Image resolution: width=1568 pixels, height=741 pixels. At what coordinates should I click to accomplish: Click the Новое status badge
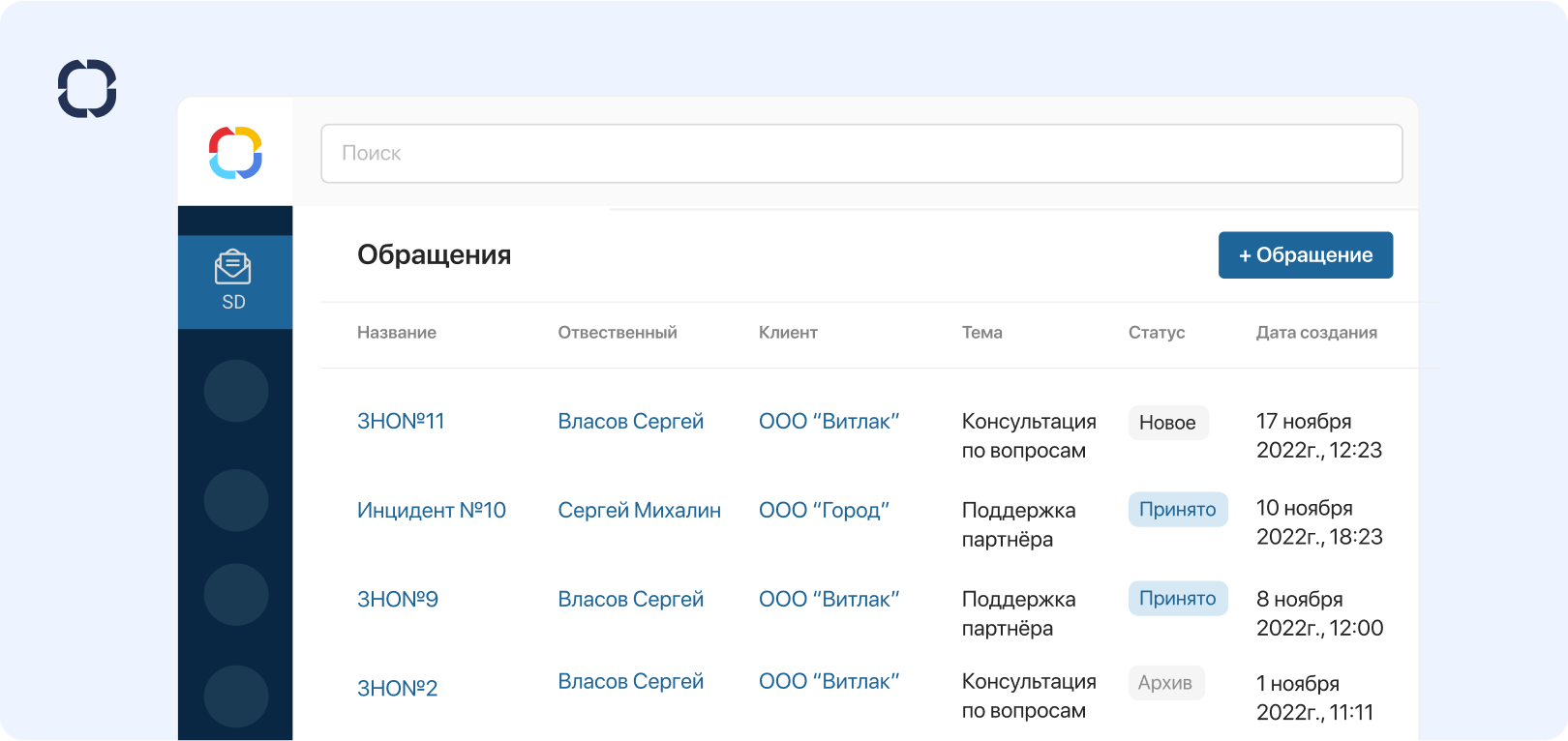tap(1167, 423)
